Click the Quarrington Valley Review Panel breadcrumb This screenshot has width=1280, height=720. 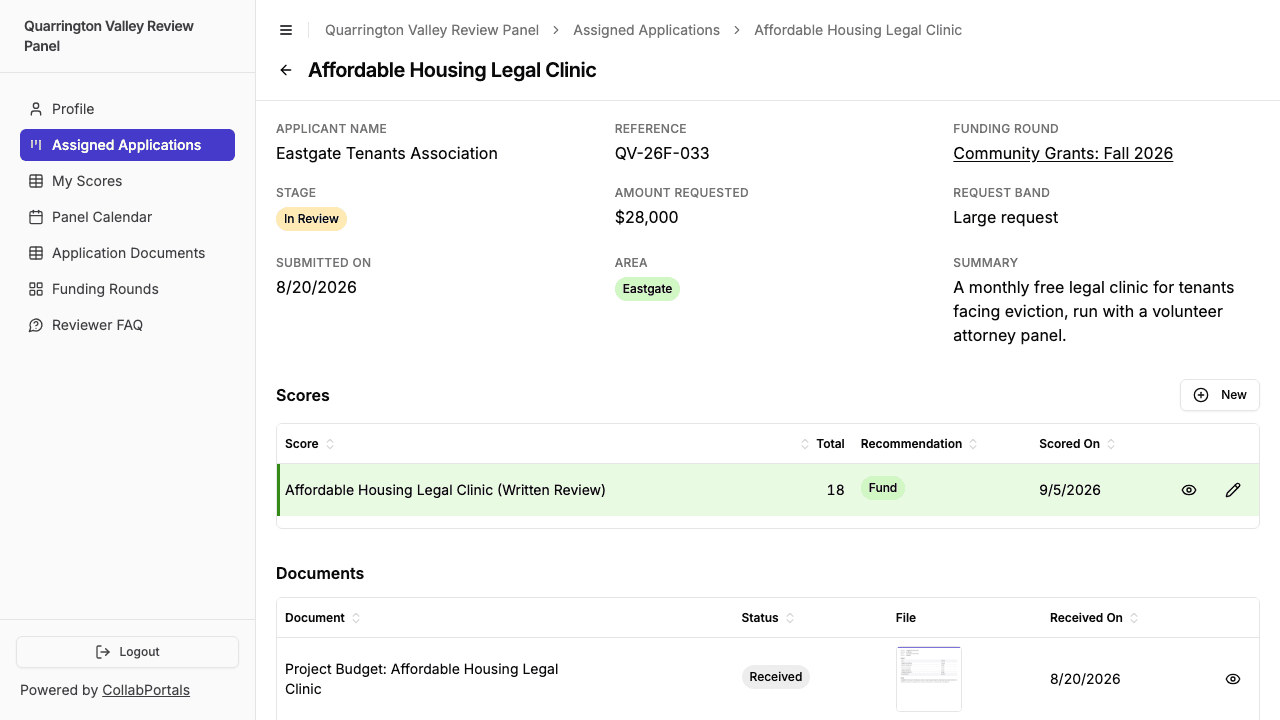(x=432, y=30)
